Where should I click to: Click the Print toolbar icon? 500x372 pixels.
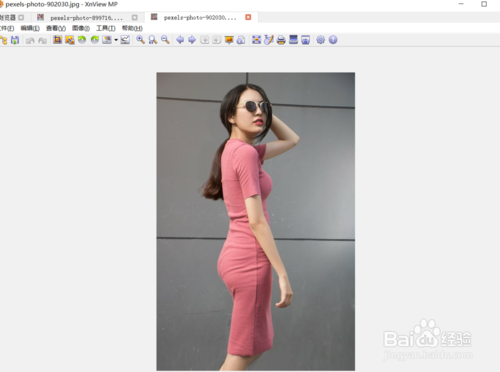coord(281,40)
